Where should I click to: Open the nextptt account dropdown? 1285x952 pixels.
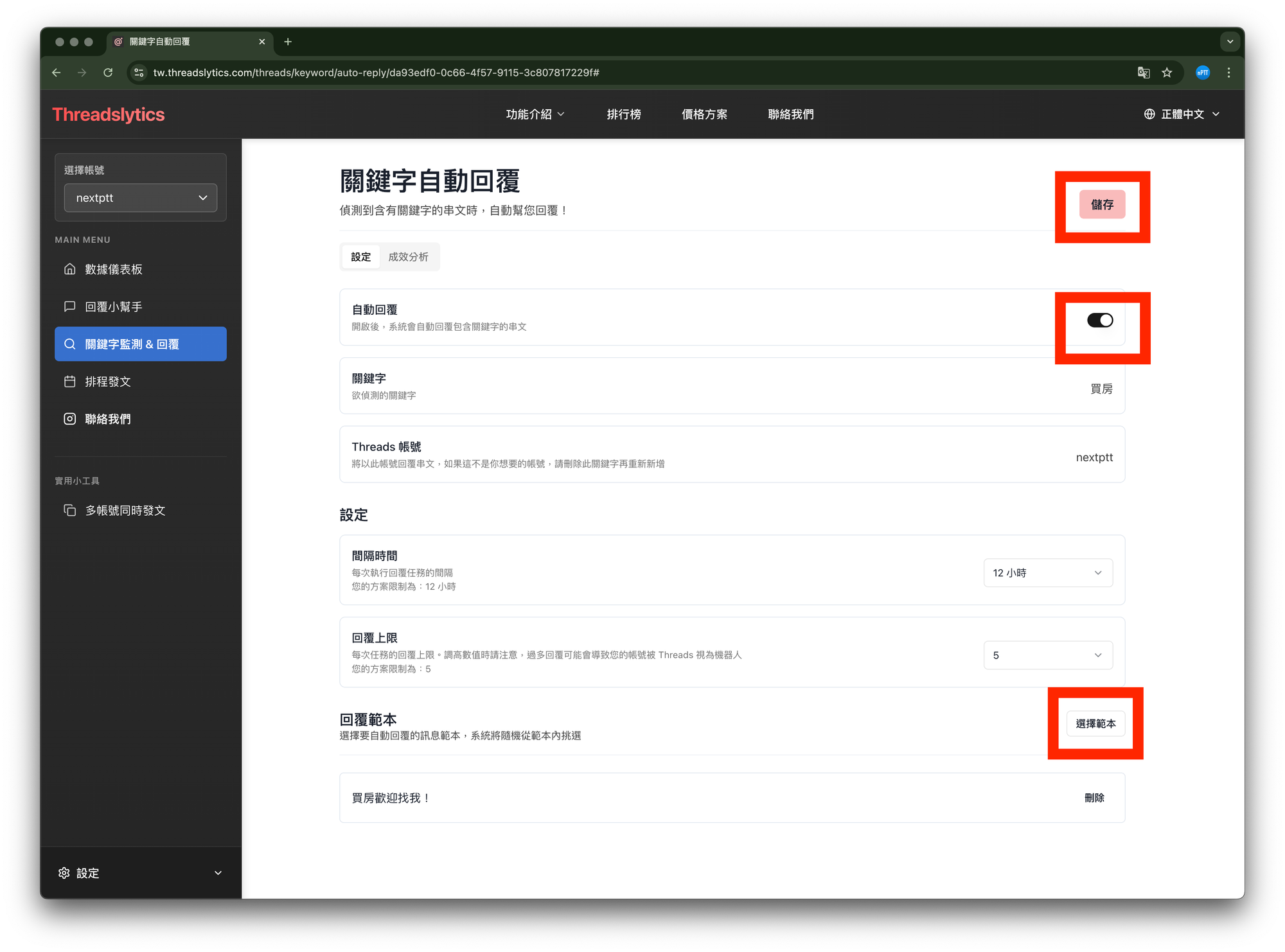(141, 198)
